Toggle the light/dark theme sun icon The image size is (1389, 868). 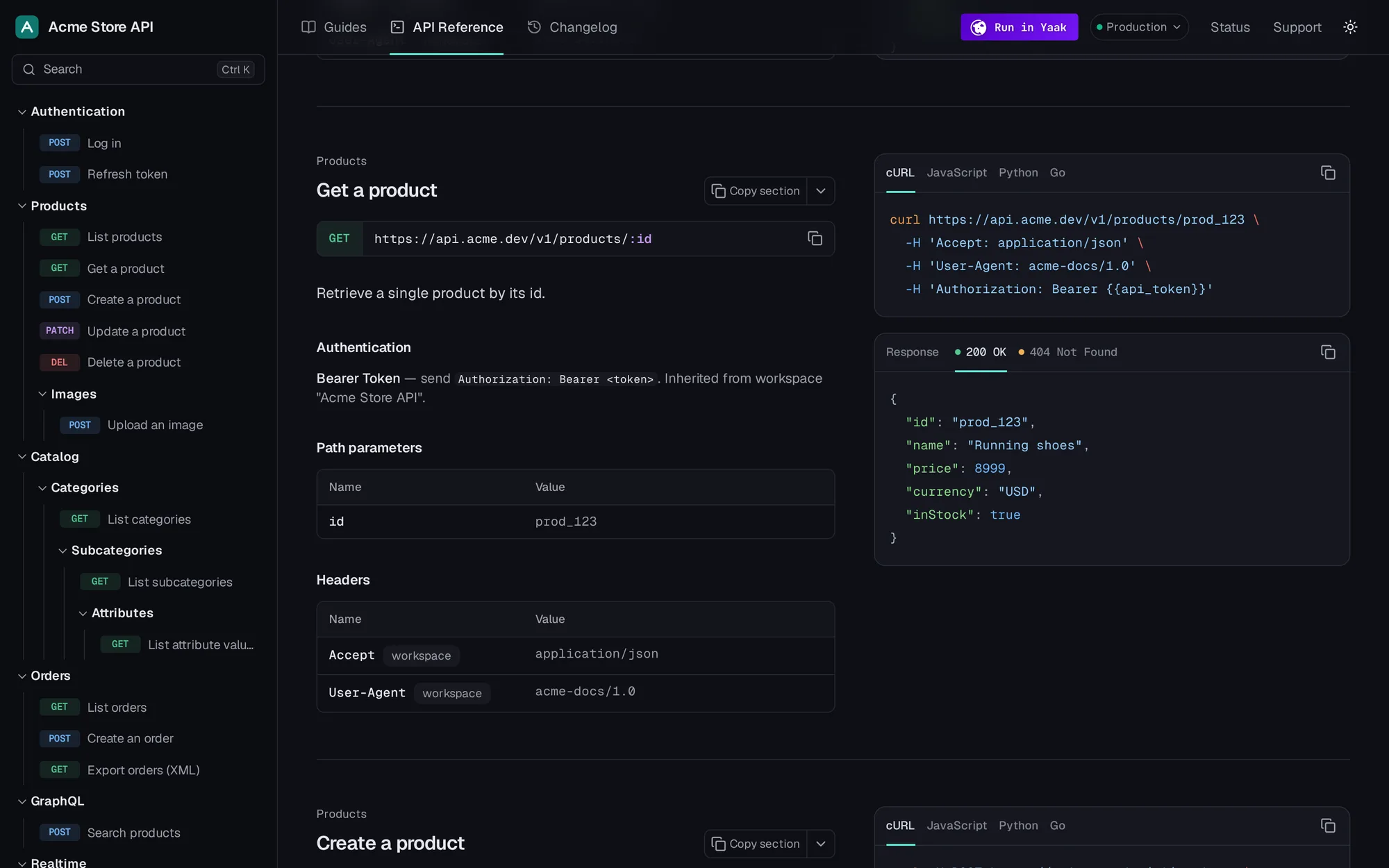(x=1350, y=27)
